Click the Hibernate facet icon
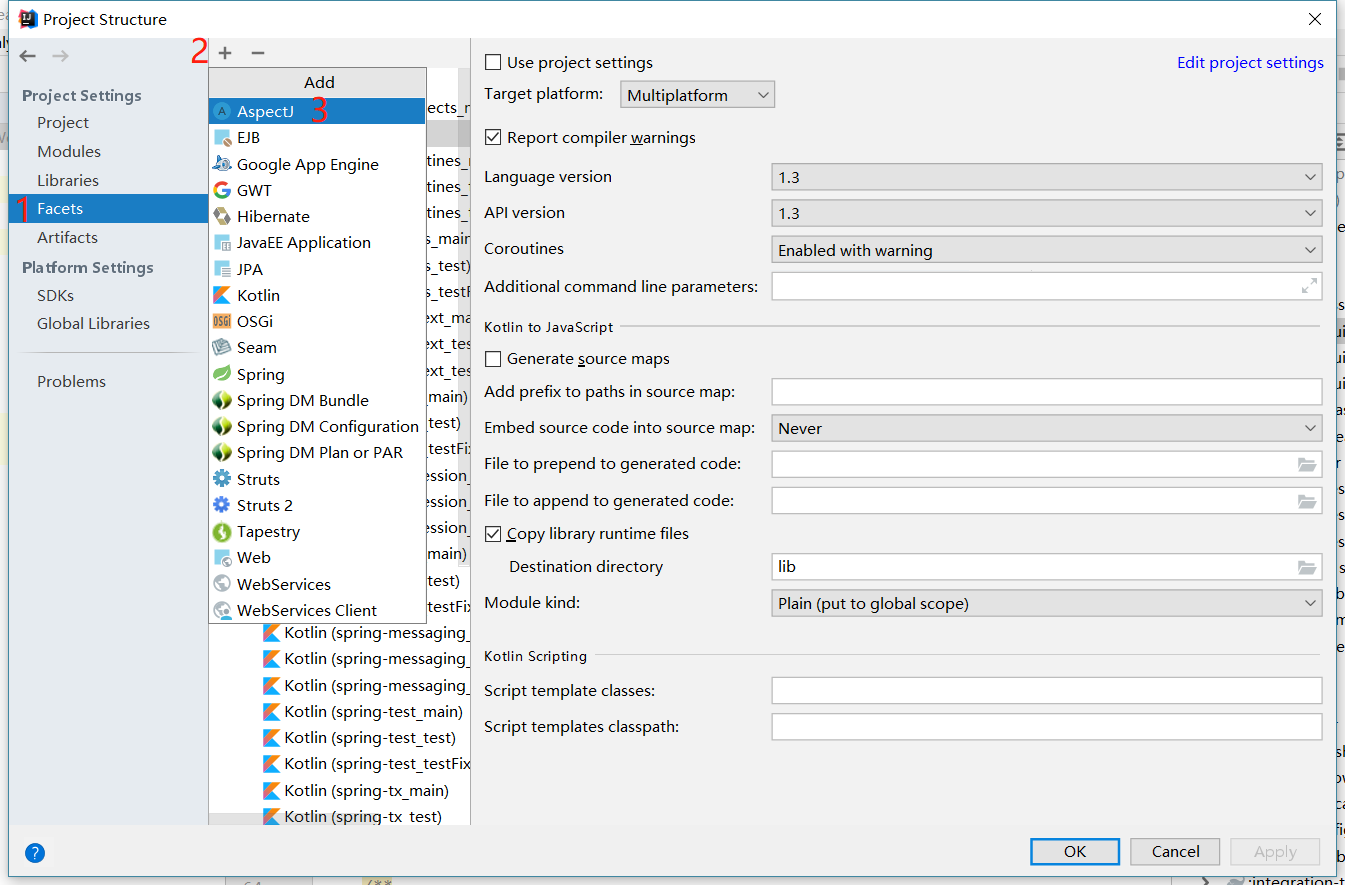This screenshot has height=885, width=1345. click(222, 216)
